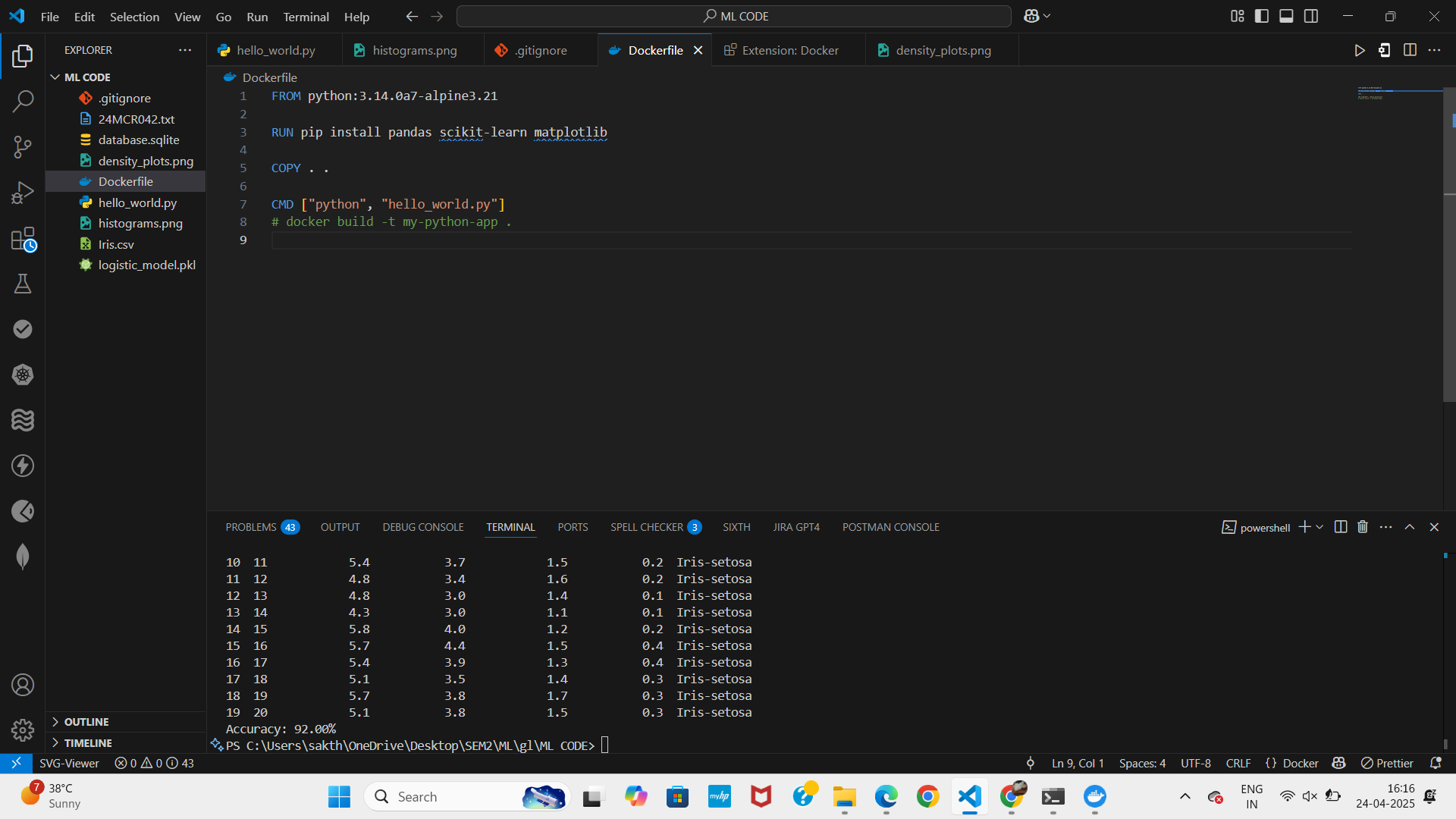Collapse the ML CODE folder

click(55, 77)
